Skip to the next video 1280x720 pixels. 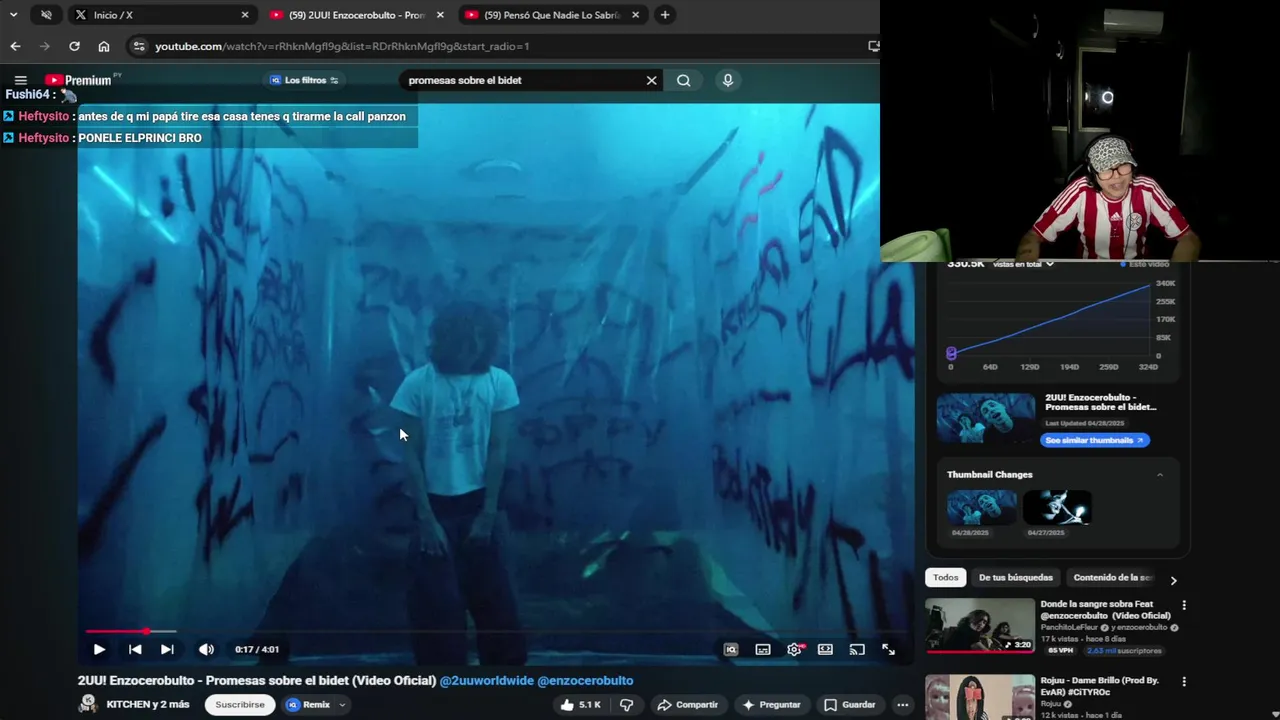[x=167, y=649]
